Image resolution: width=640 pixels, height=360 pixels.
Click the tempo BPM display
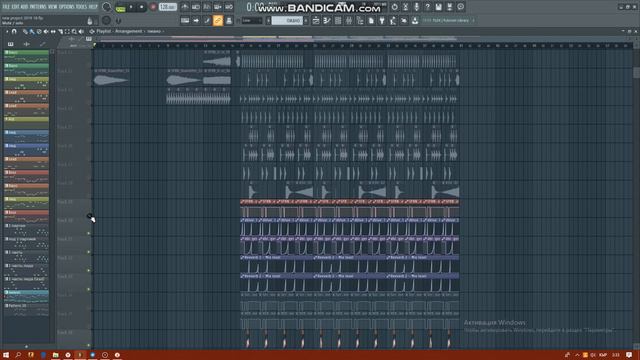click(x=168, y=7)
